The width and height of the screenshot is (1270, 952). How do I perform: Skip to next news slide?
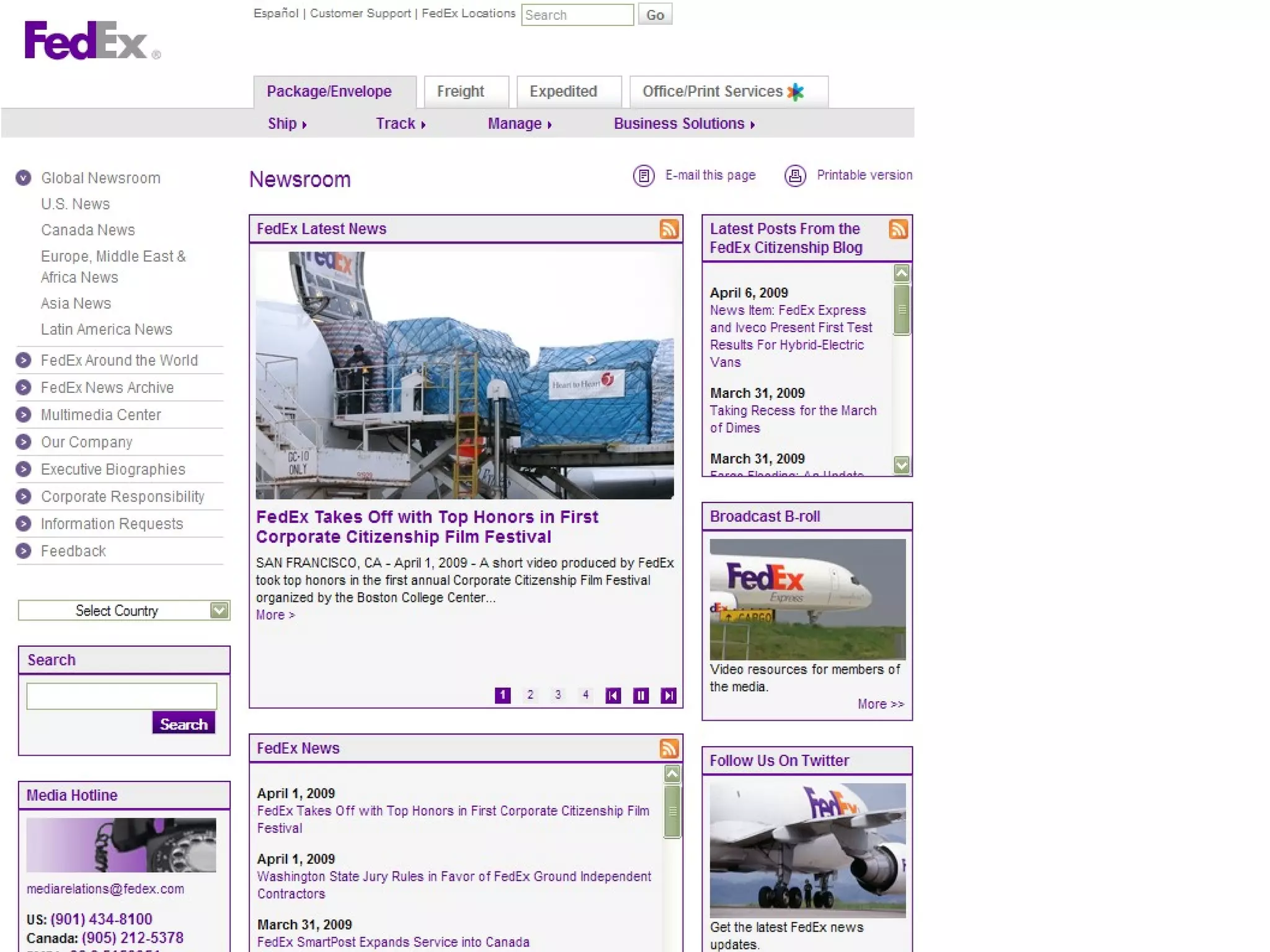(x=668, y=695)
